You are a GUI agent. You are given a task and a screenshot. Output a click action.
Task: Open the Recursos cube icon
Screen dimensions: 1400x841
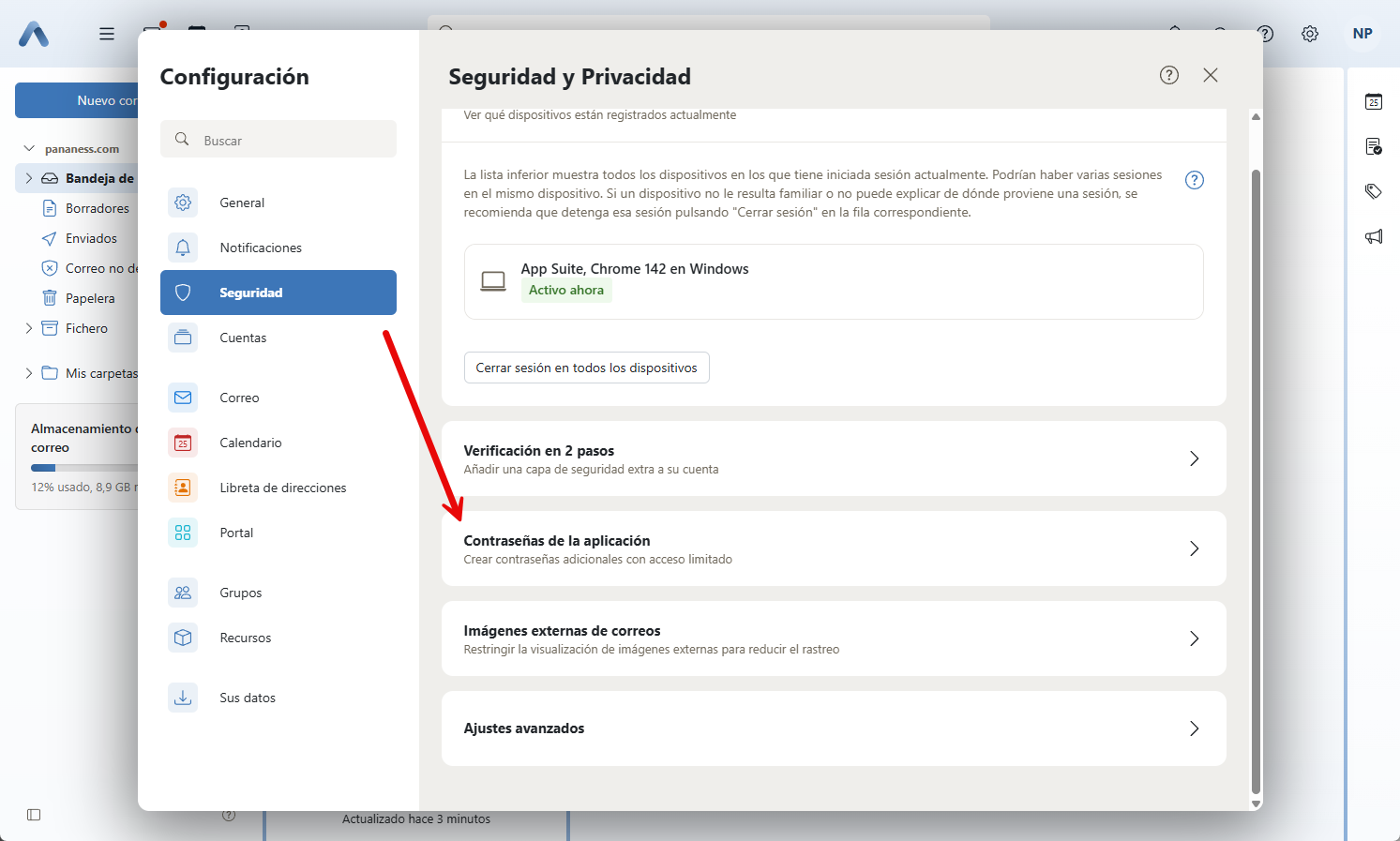183,638
